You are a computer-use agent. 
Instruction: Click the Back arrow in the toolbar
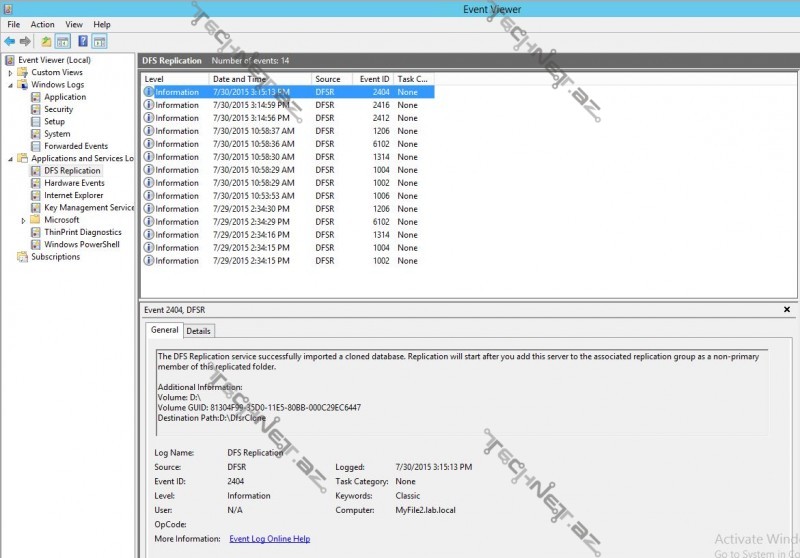click(x=9, y=41)
